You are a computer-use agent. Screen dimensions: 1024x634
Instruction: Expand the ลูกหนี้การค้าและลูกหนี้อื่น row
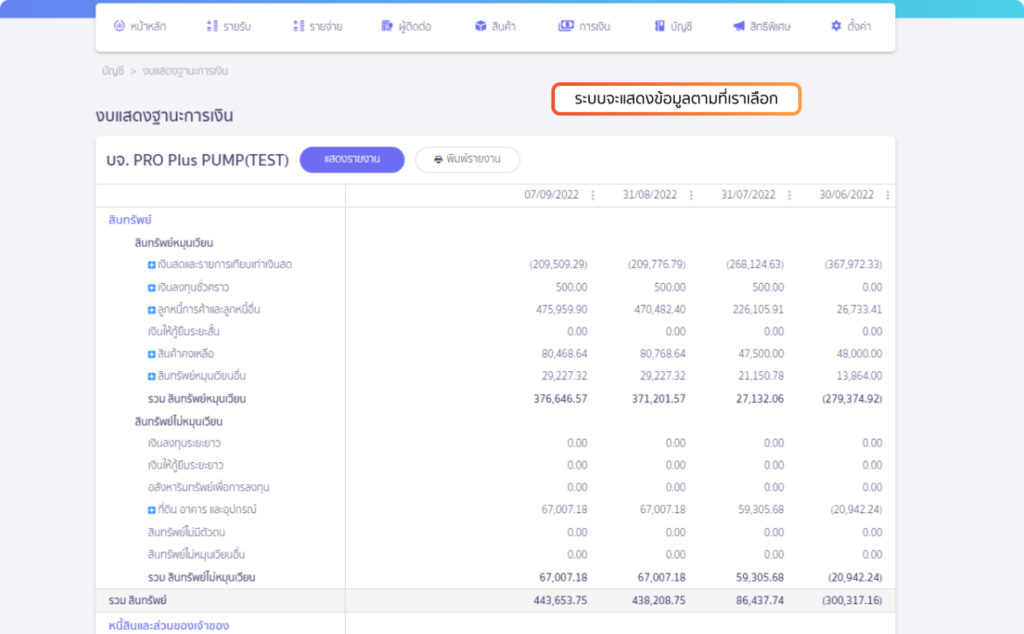(152, 310)
